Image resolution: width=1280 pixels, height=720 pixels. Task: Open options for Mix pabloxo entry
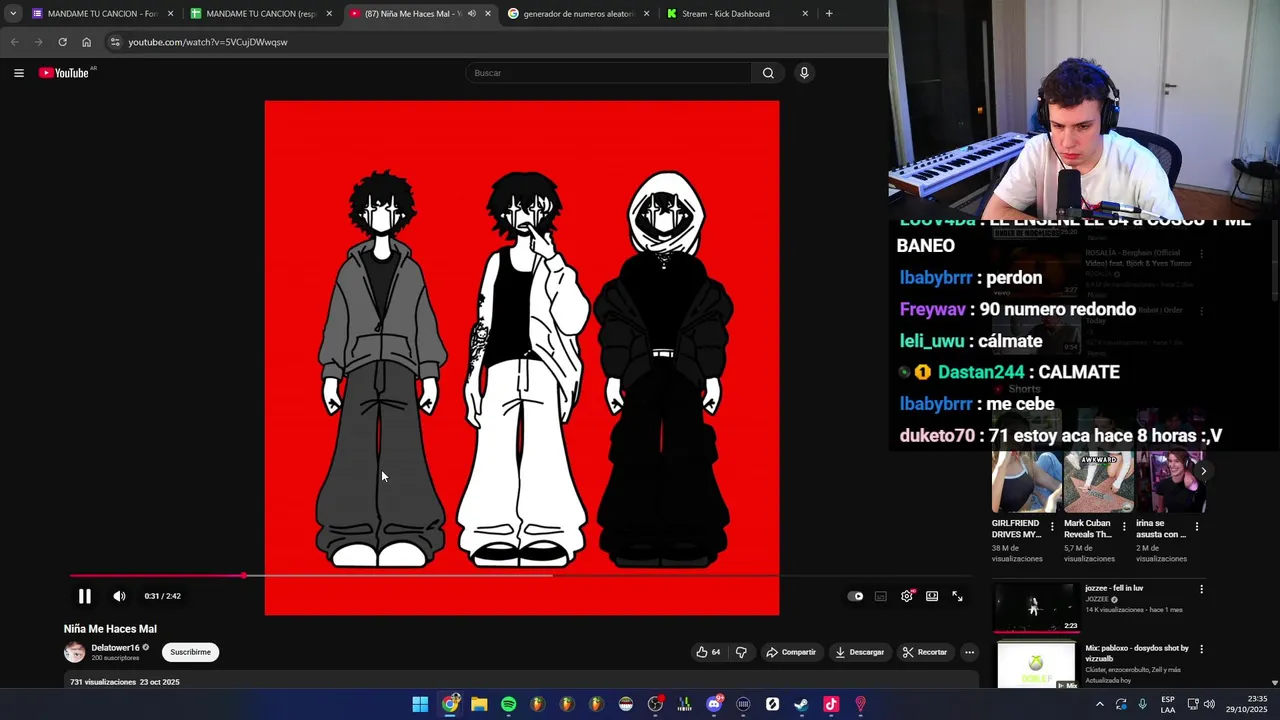click(x=1201, y=649)
